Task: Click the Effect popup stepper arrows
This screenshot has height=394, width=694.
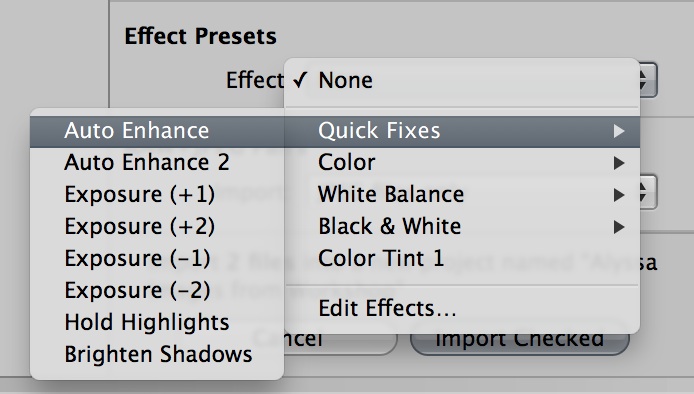Action: (x=648, y=81)
